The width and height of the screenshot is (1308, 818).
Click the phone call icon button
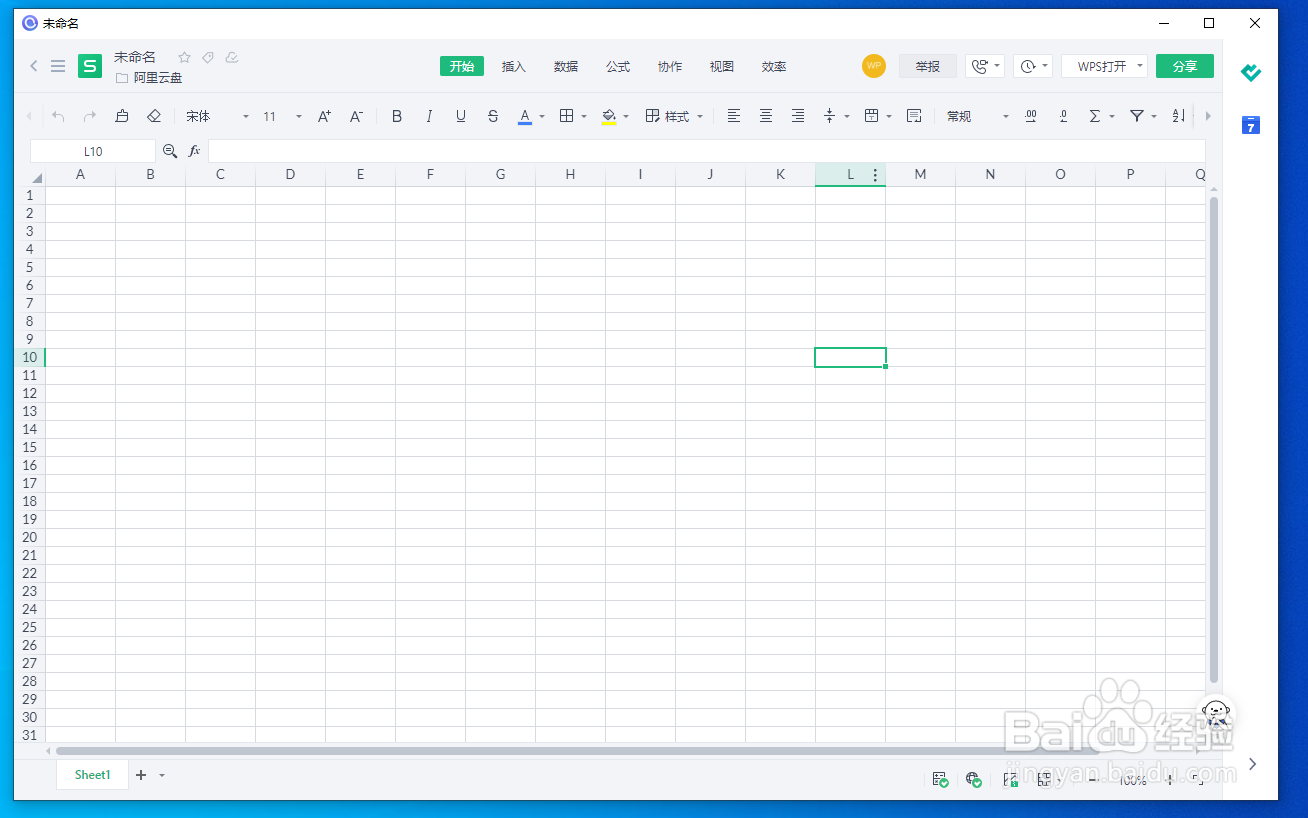(985, 66)
